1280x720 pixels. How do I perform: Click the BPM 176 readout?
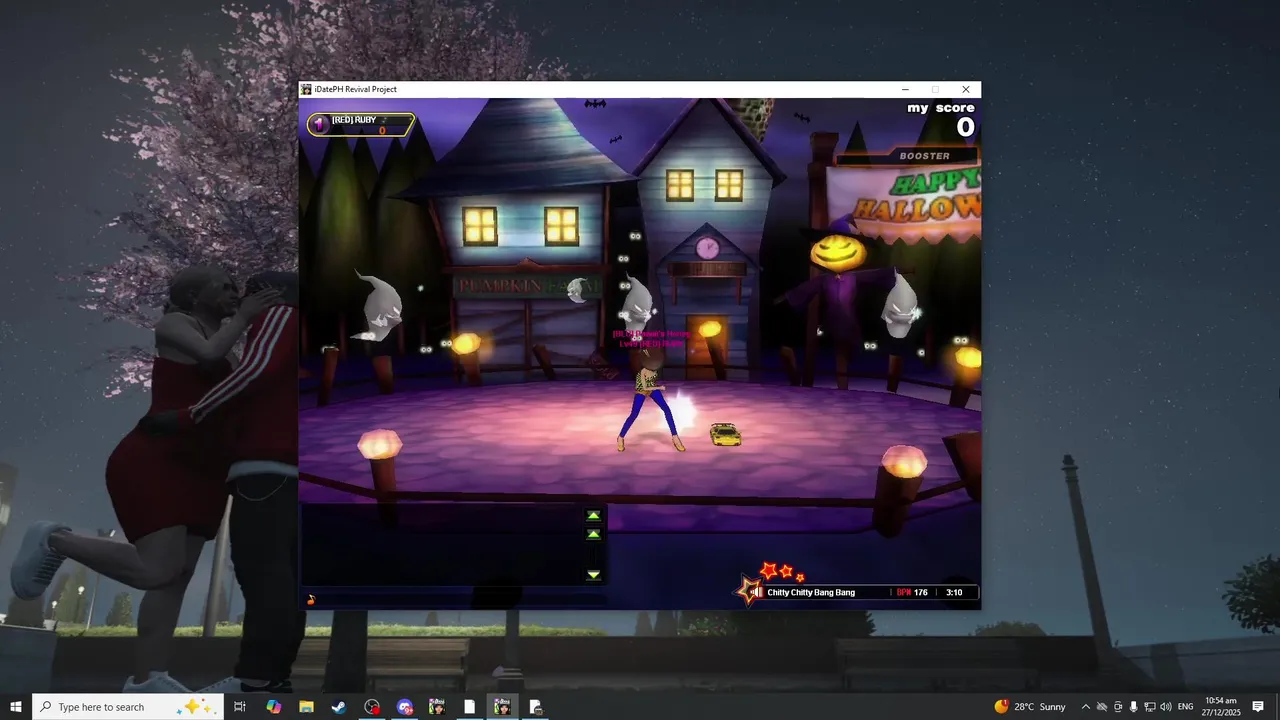911,592
